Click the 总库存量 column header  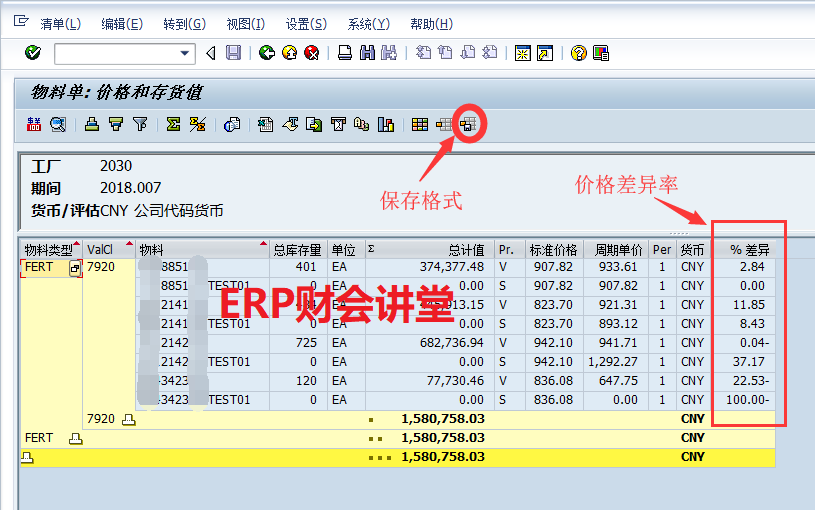pos(298,250)
